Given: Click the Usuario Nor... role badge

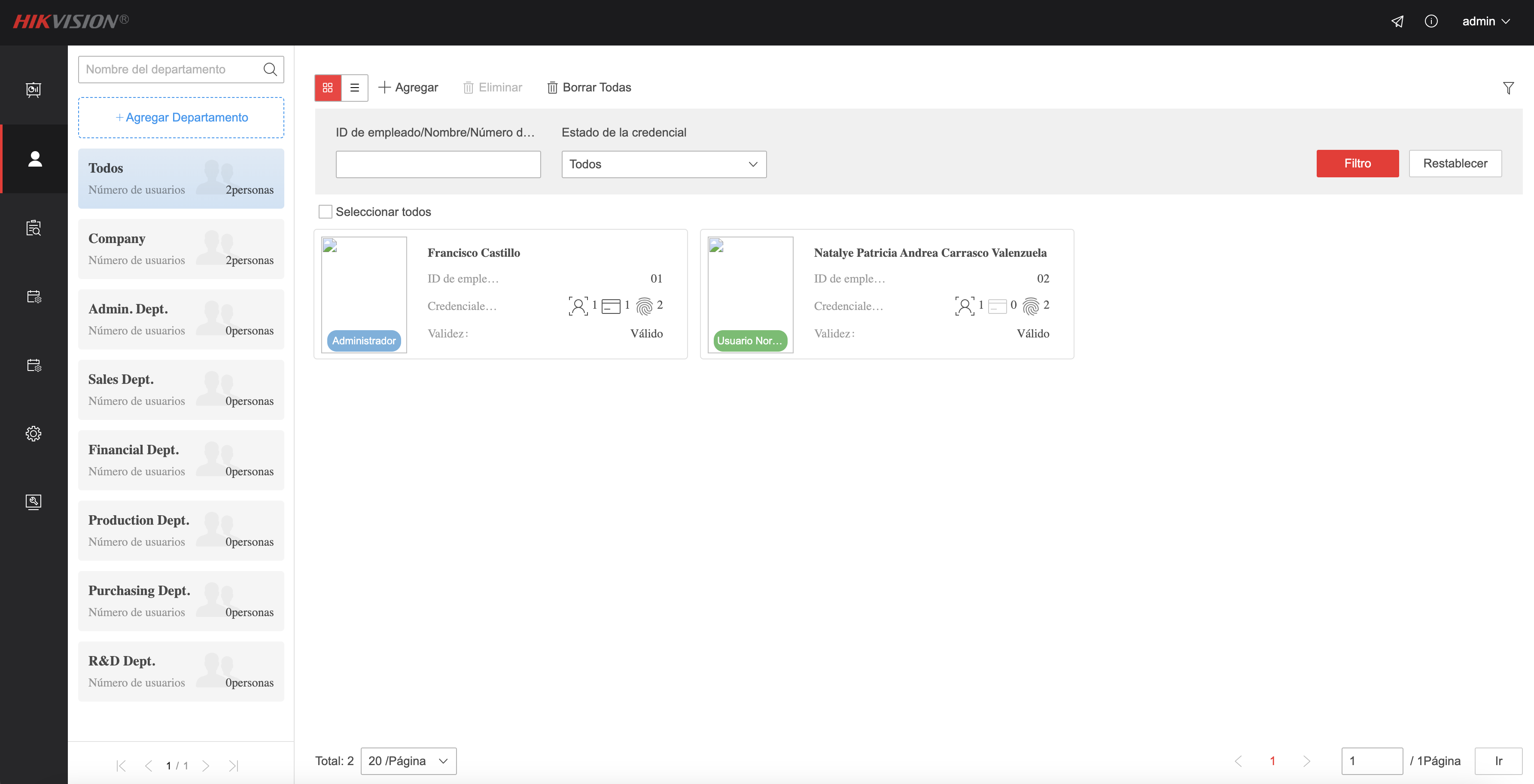Looking at the screenshot, I should click(x=750, y=340).
